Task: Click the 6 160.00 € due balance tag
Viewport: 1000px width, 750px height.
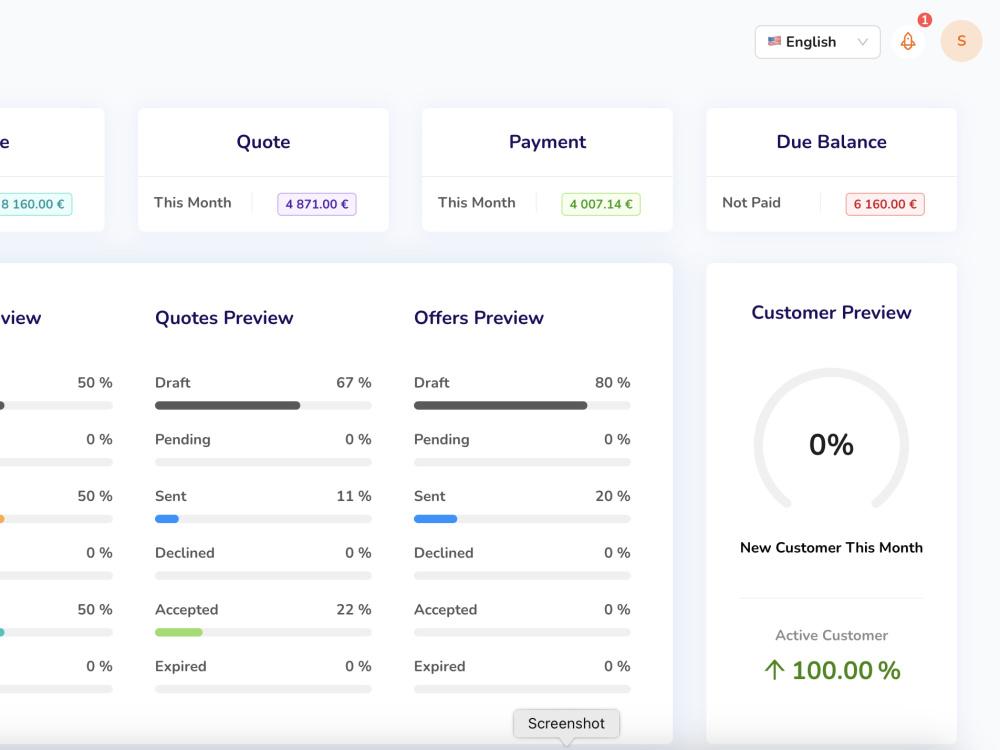Action: [x=885, y=204]
